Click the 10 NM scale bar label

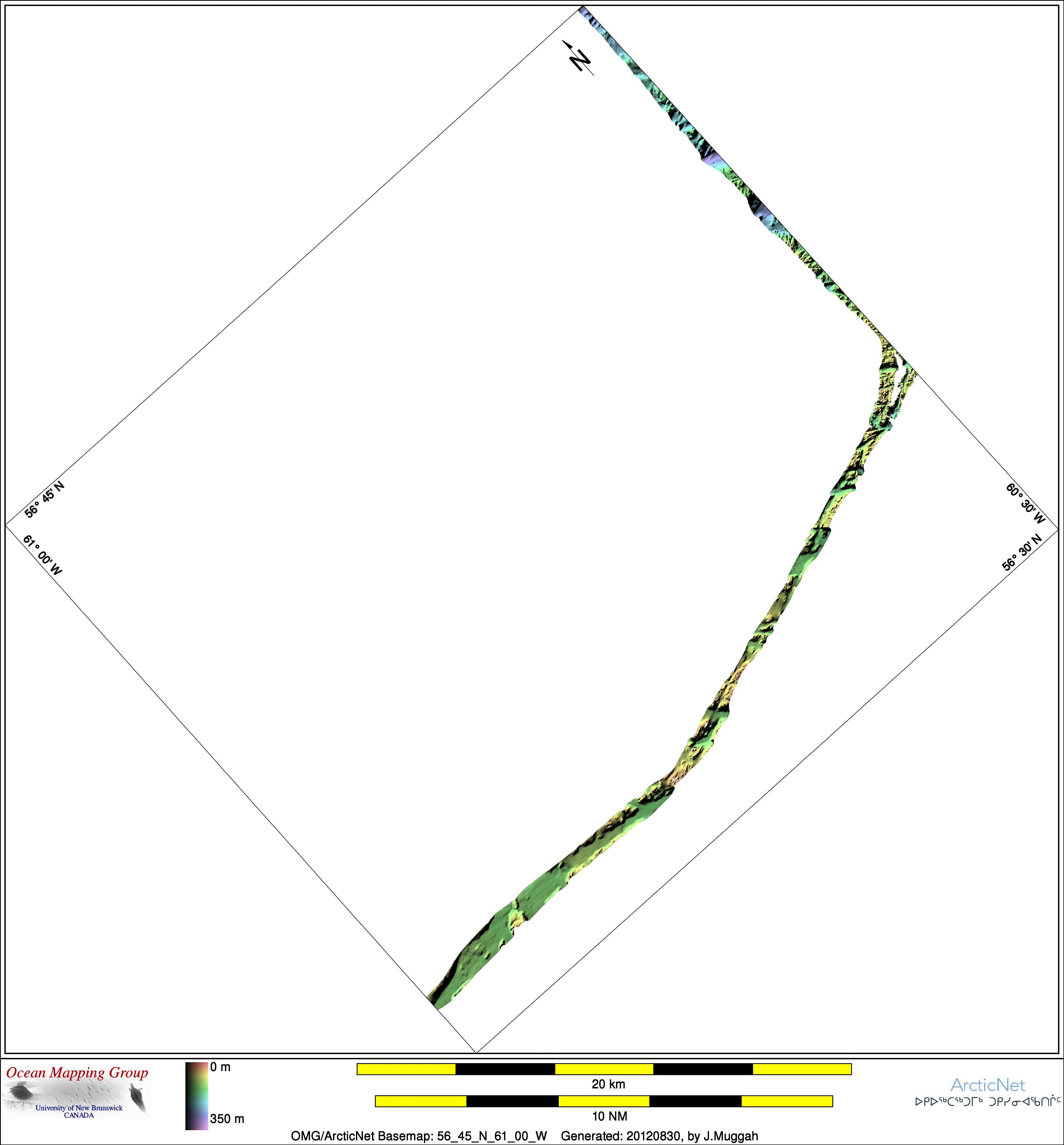point(609,1117)
